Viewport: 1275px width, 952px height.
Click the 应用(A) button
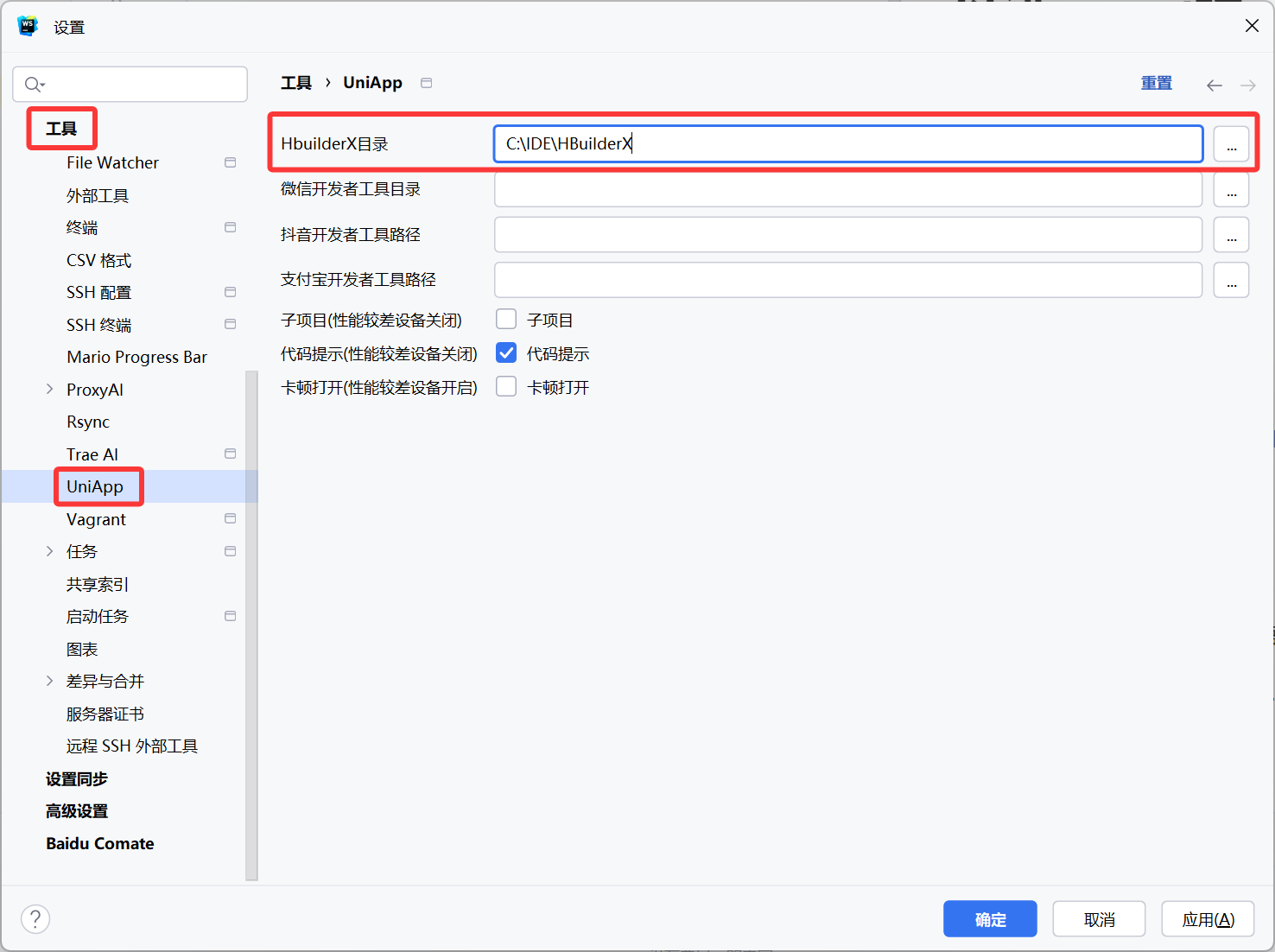(1208, 919)
